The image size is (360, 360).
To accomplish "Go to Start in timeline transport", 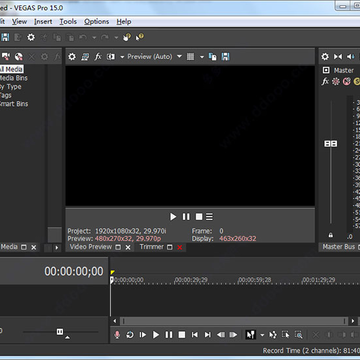I will [195, 335].
